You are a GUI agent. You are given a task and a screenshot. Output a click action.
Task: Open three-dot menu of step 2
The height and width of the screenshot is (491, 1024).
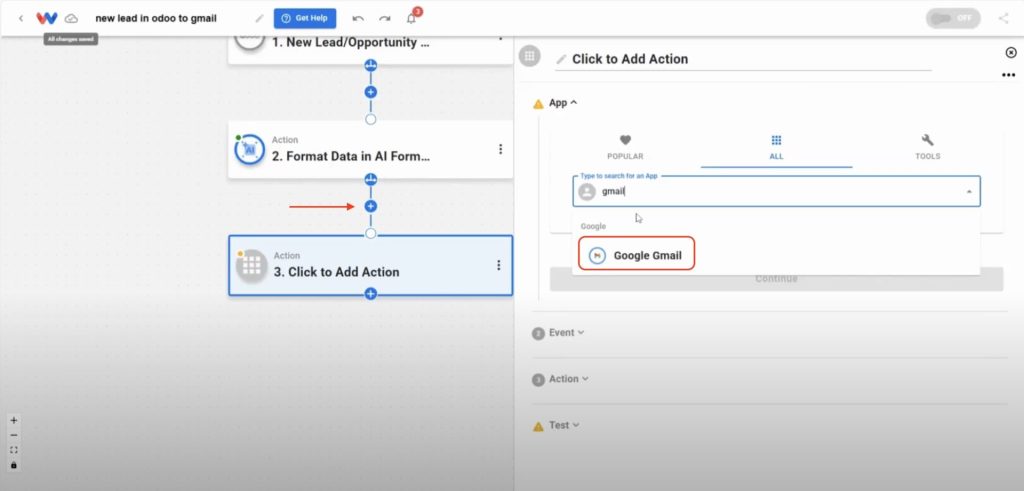500,150
